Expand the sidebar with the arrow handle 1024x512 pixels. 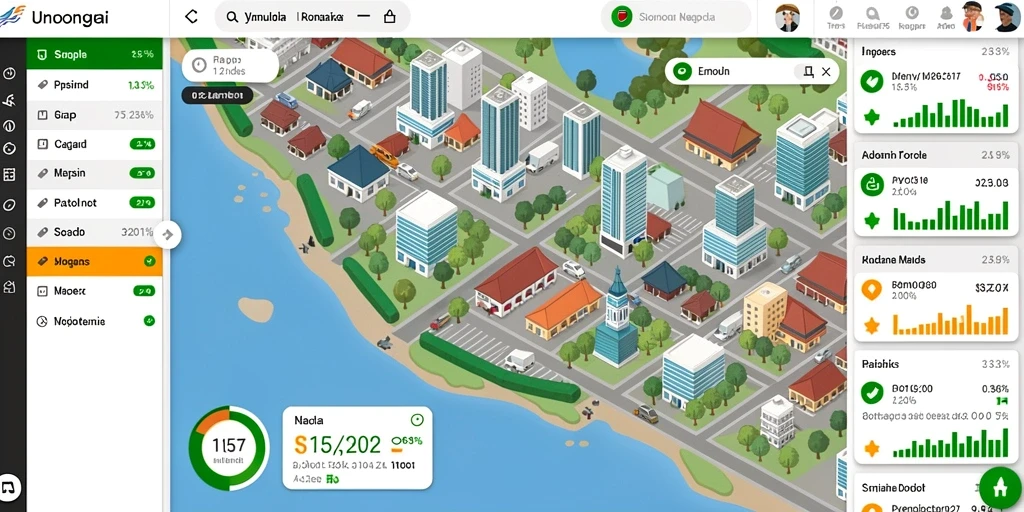[168, 234]
